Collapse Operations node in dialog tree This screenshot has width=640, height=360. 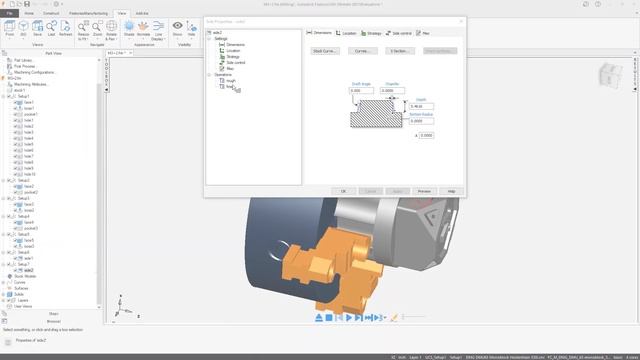click(x=209, y=75)
